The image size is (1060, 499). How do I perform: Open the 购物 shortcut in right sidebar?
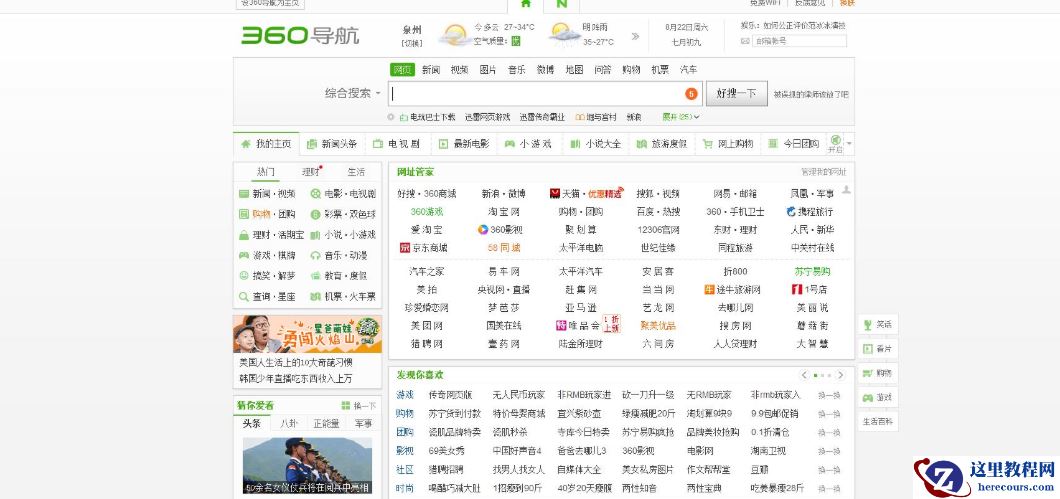pyautogui.click(x=878, y=373)
